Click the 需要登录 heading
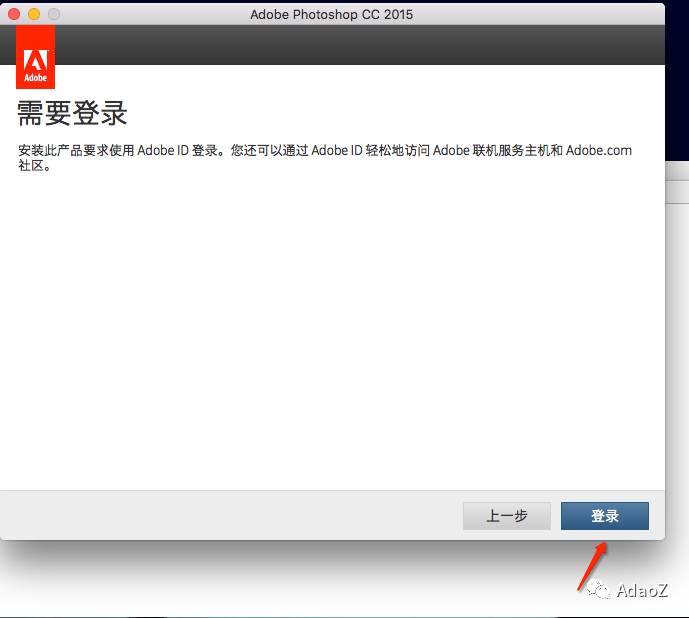This screenshot has width=689, height=618. click(73, 112)
